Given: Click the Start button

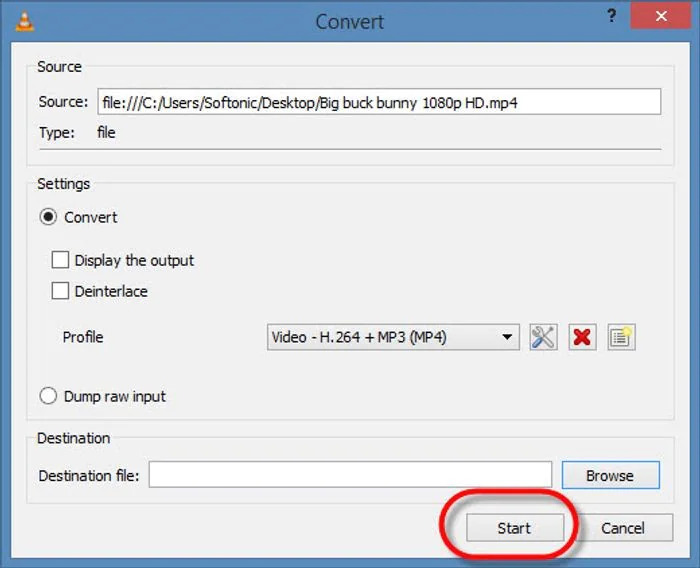Looking at the screenshot, I should 515,528.
